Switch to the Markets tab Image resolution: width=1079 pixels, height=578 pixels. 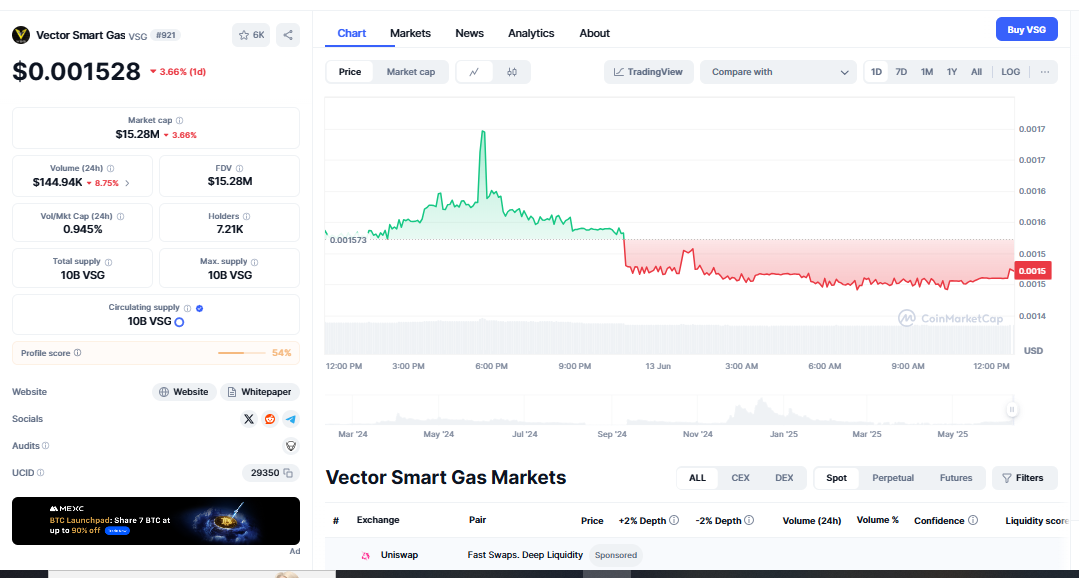coord(410,33)
